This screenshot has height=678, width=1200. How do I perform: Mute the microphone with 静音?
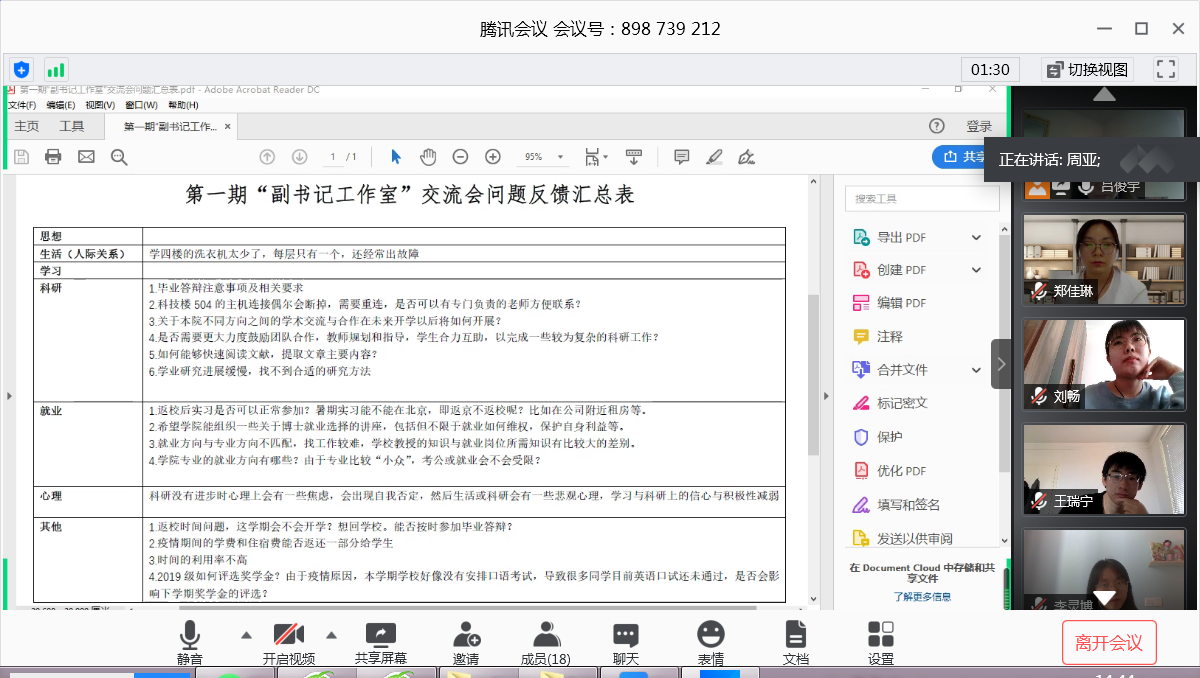pyautogui.click(x=189, y=641)
